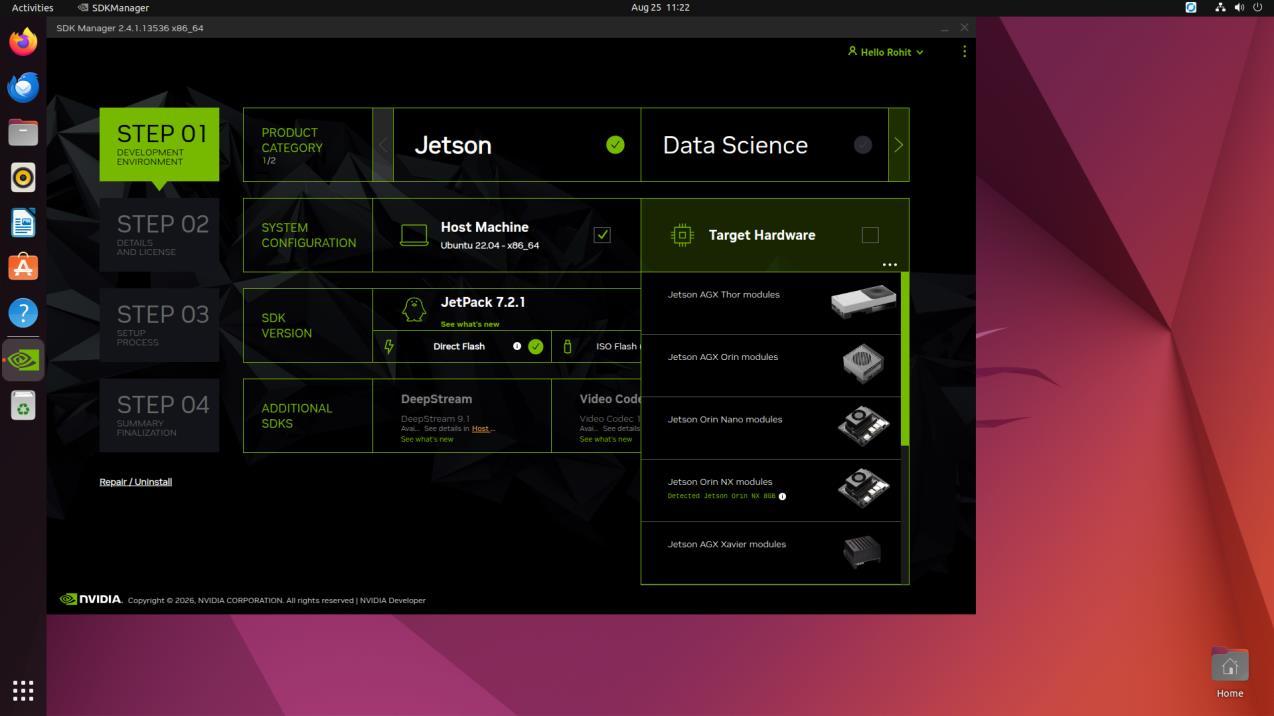Click the volume icon in top bar
The height and width of the screenshot is (716, 1274).
pyautogui.click(x=1239, y=7)
